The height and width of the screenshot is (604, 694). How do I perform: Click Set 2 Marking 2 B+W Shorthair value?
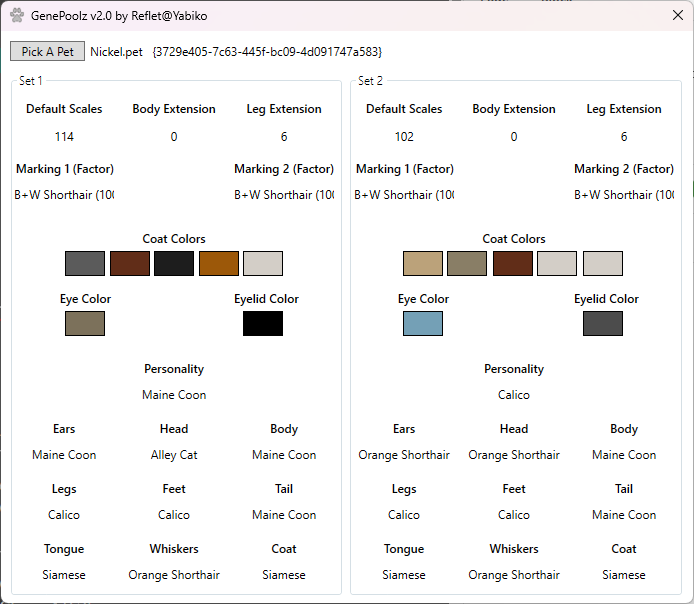[624, 195]
